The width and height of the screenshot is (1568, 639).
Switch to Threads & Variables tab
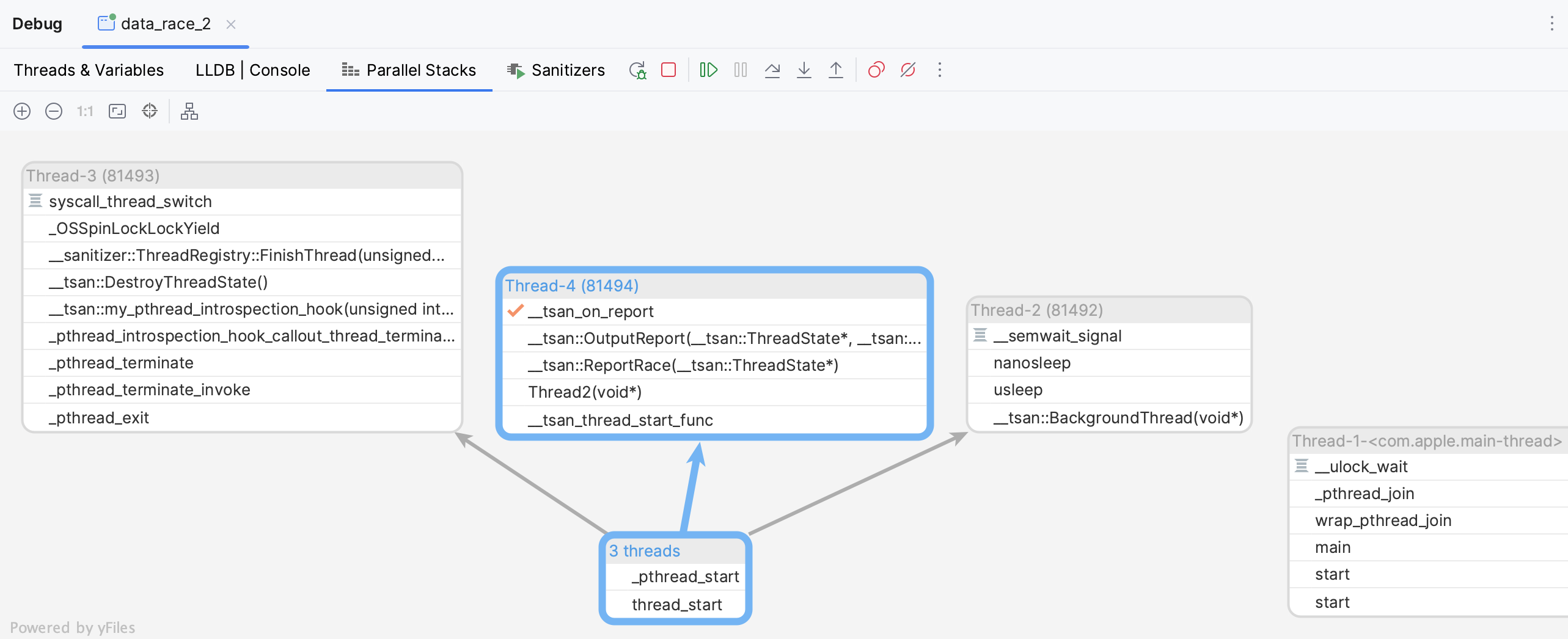89,70
